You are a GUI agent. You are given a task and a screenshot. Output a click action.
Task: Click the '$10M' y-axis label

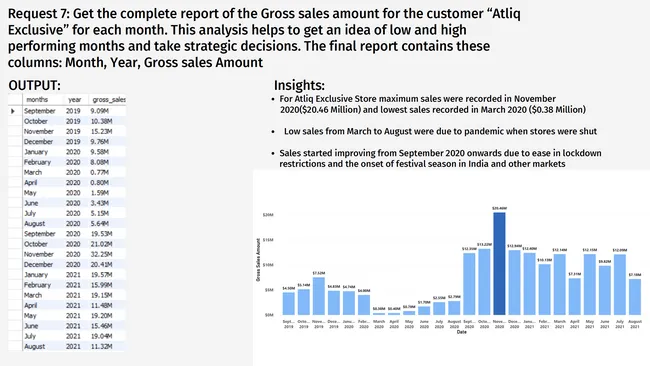point(268,265)
